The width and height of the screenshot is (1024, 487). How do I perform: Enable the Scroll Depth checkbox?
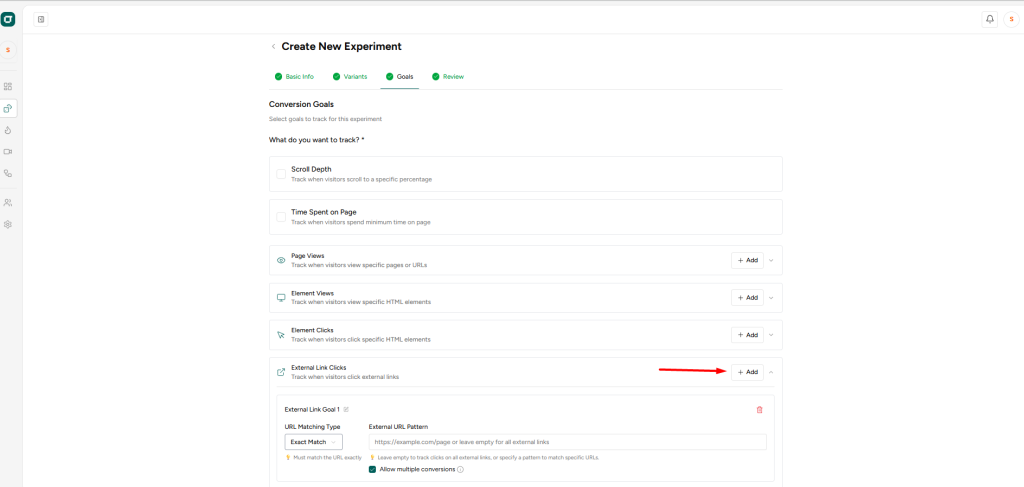281,174
